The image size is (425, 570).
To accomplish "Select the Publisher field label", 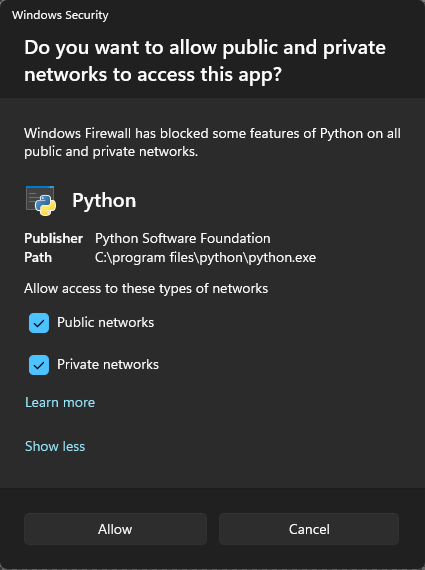I will 53,238.
